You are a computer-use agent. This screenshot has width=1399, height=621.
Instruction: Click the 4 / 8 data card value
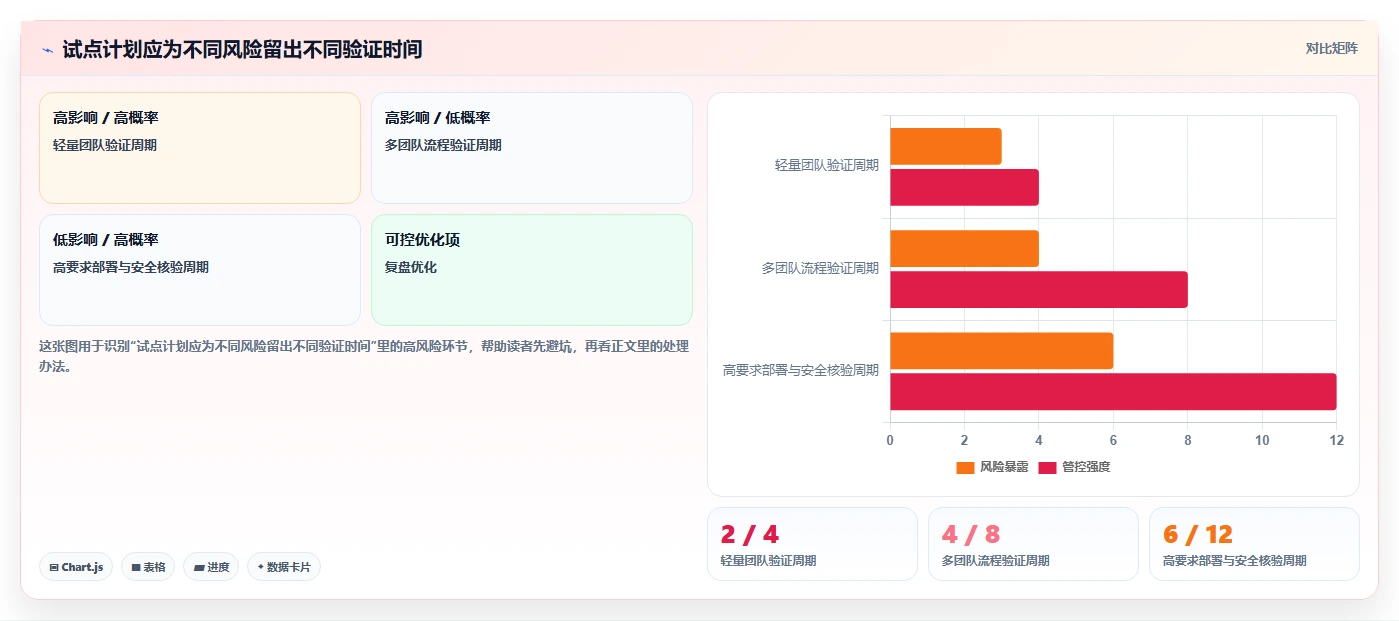971,534
